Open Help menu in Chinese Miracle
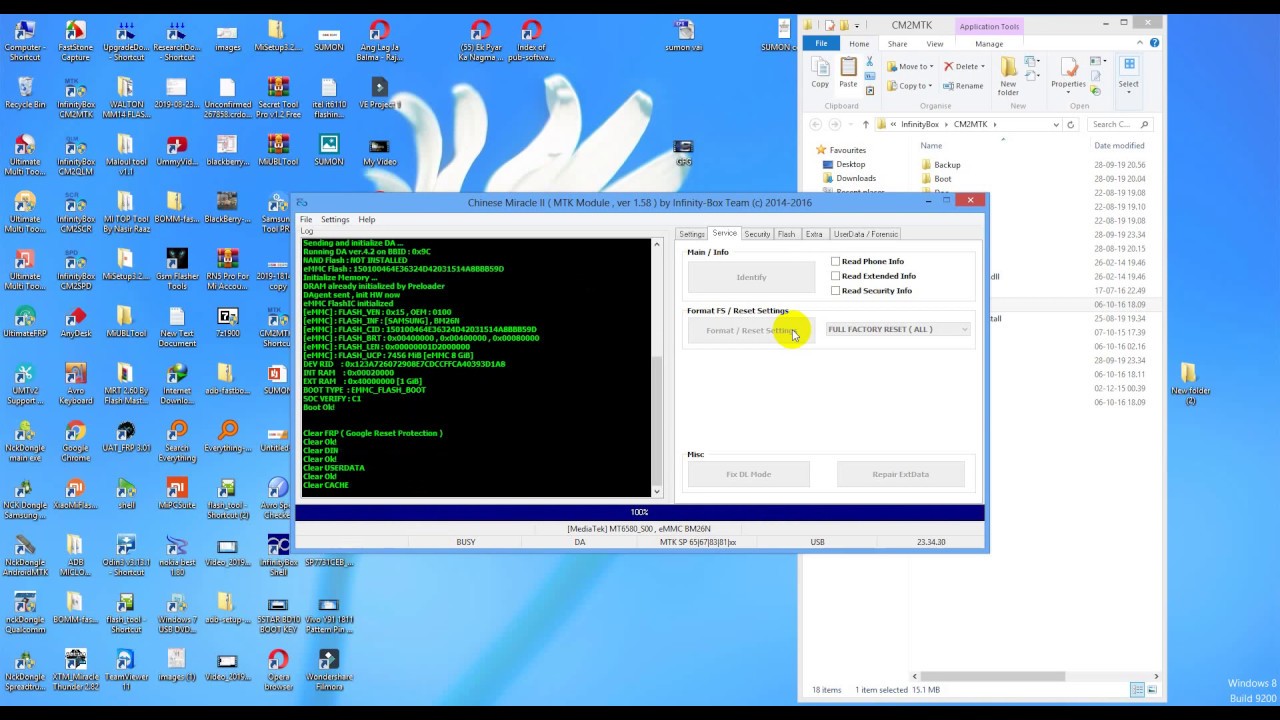The image size is (1280, 720). [x=367, y=220]
